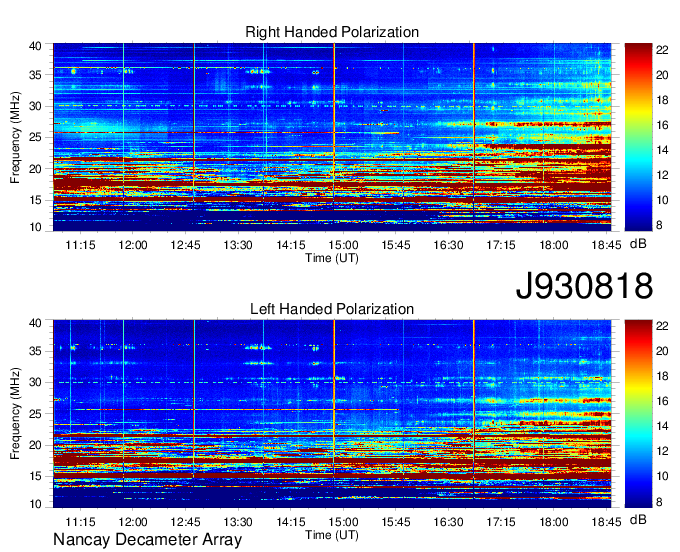Image resolution: width=680 pixels, height=552 pixels.
Task: Click Time (UT) label under the Left Handed plot
Action: coord(332,536)
